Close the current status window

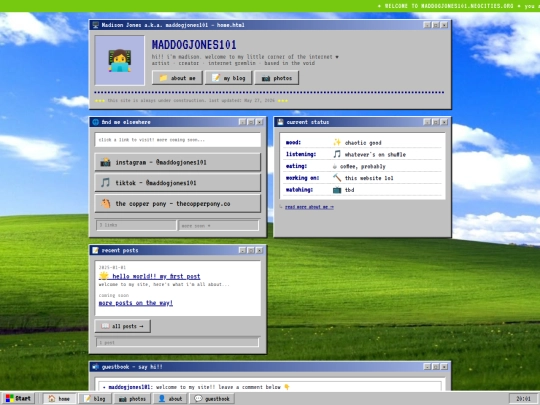tap(444, 122)
